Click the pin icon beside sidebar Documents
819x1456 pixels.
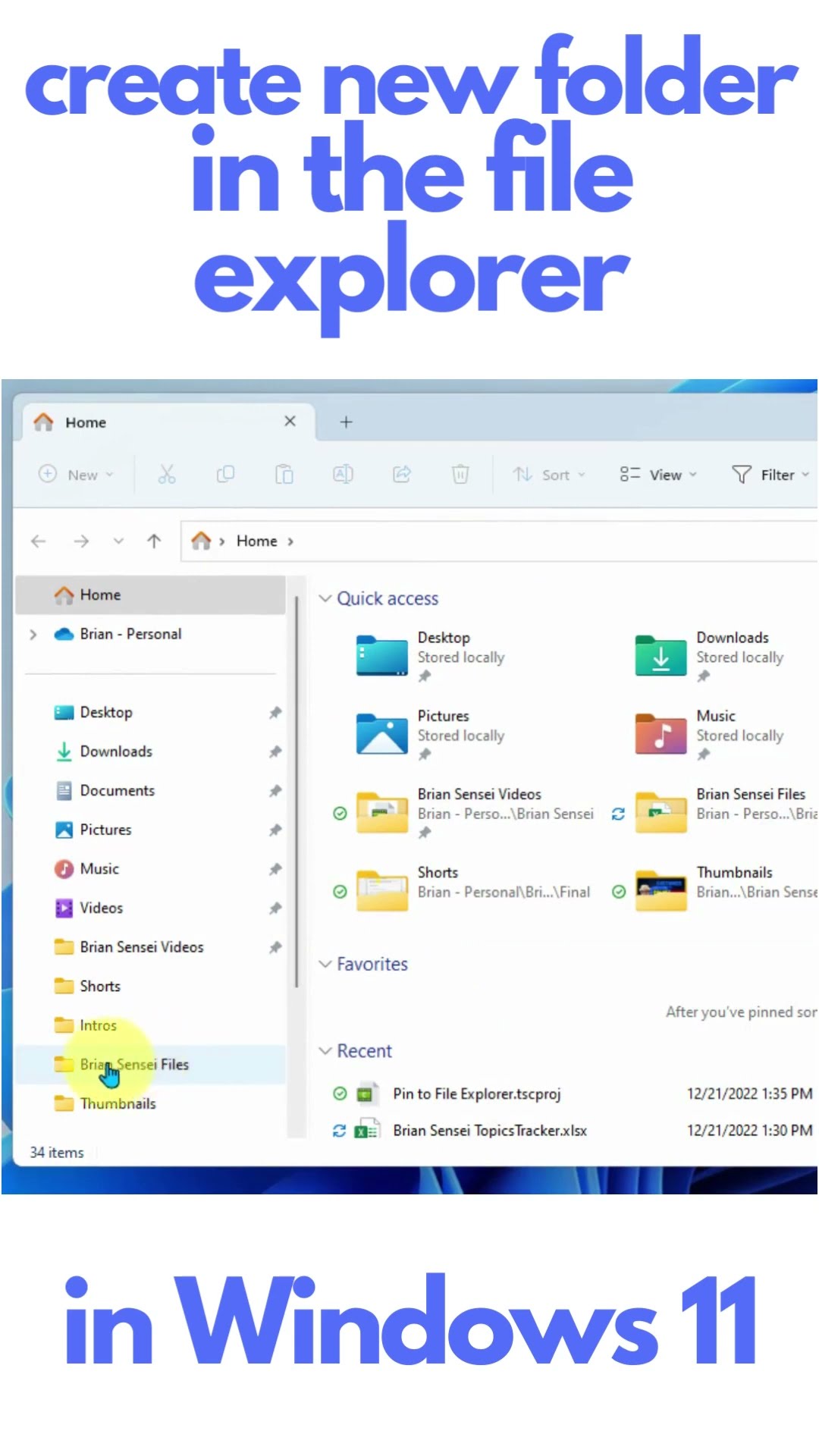point(275,791)
